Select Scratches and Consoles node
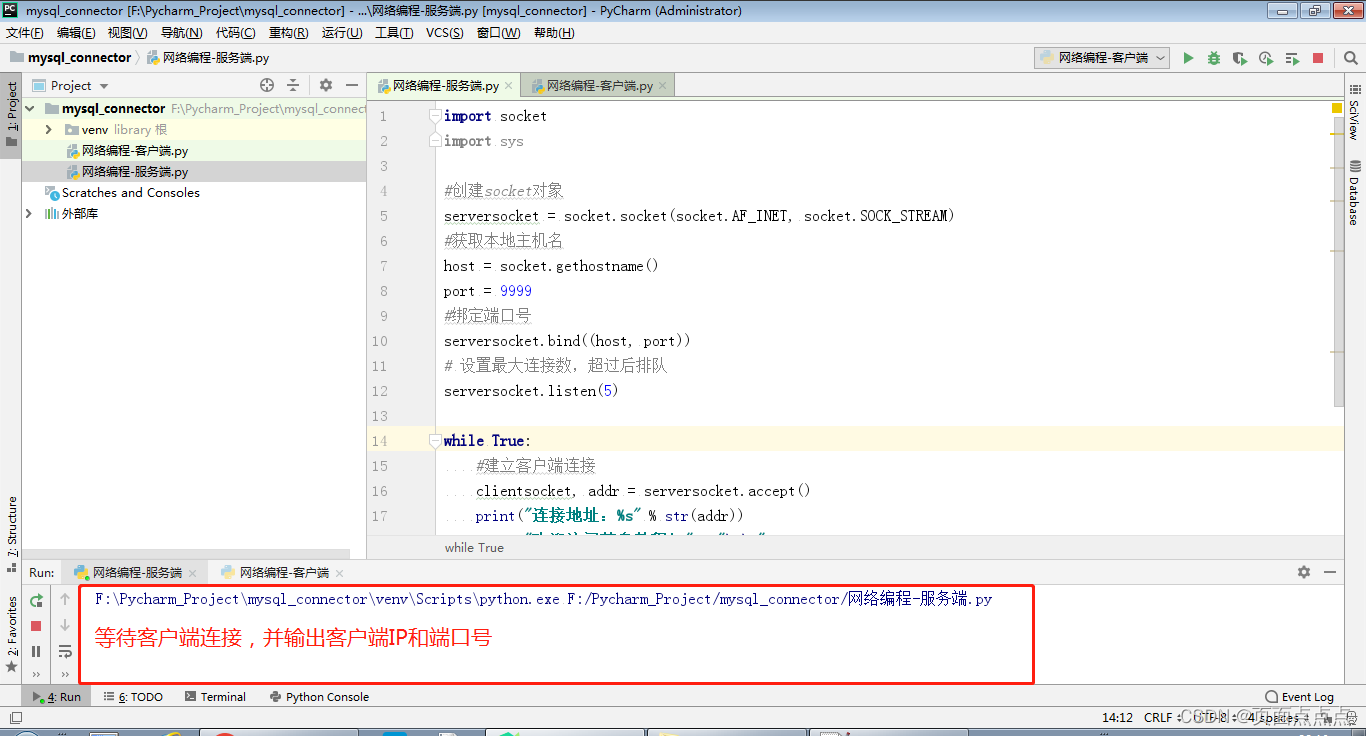 coord(130,193)
